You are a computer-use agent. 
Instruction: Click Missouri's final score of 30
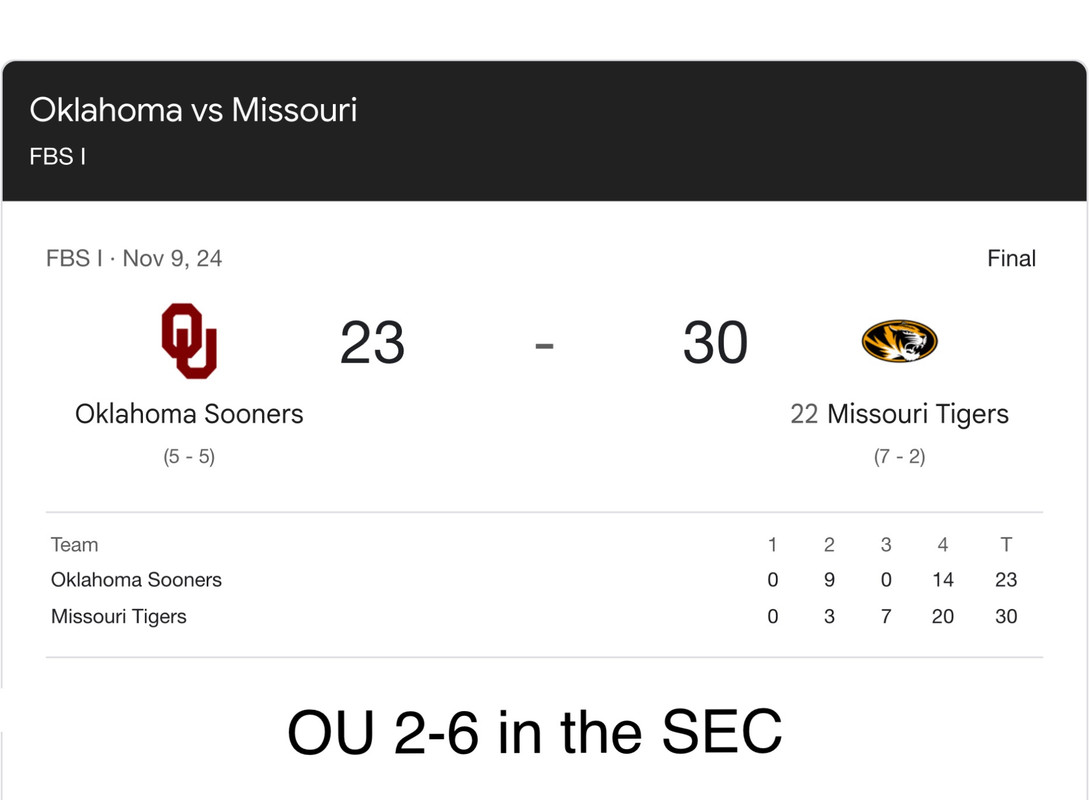pyautogui.click(x=715, y=343)
